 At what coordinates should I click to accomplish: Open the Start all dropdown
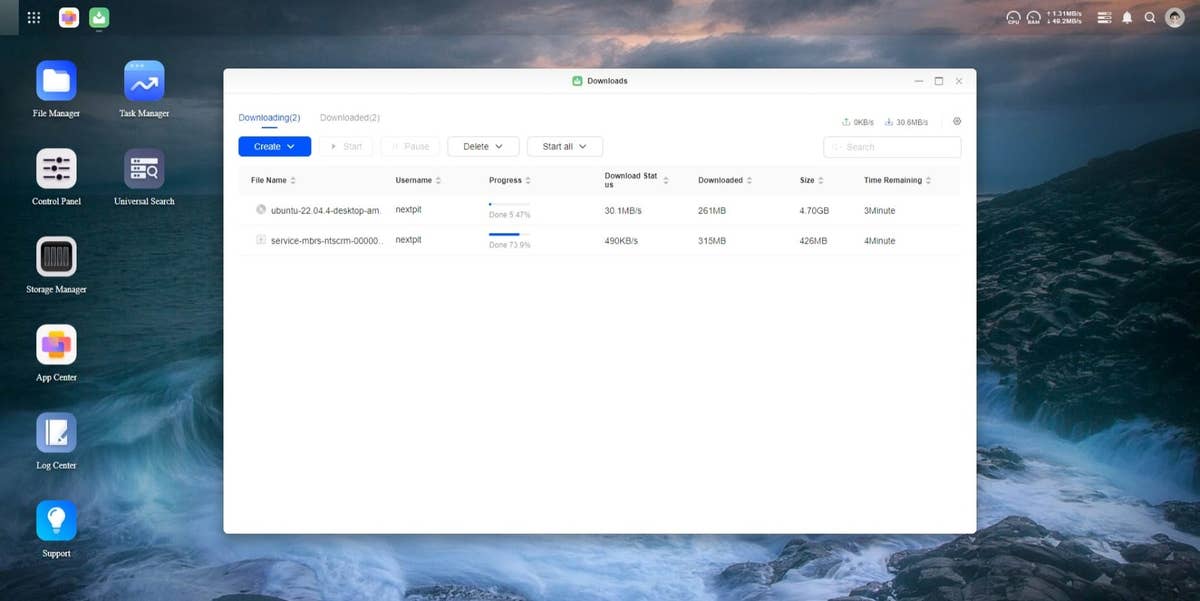(564, 147)
